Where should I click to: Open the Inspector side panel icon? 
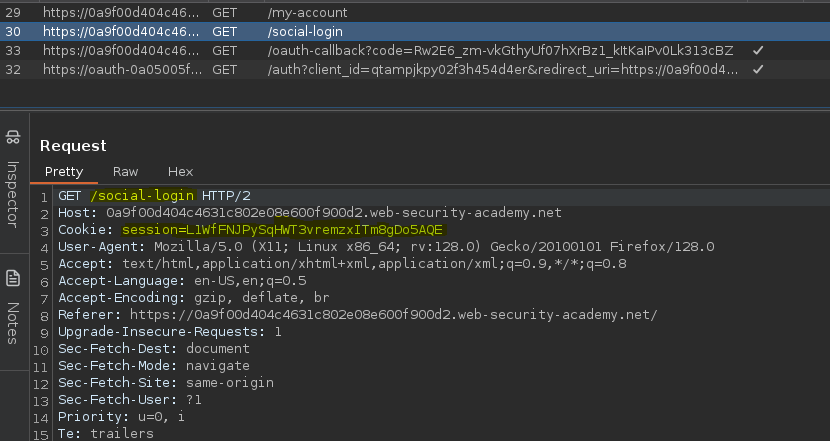click(13, 137)
